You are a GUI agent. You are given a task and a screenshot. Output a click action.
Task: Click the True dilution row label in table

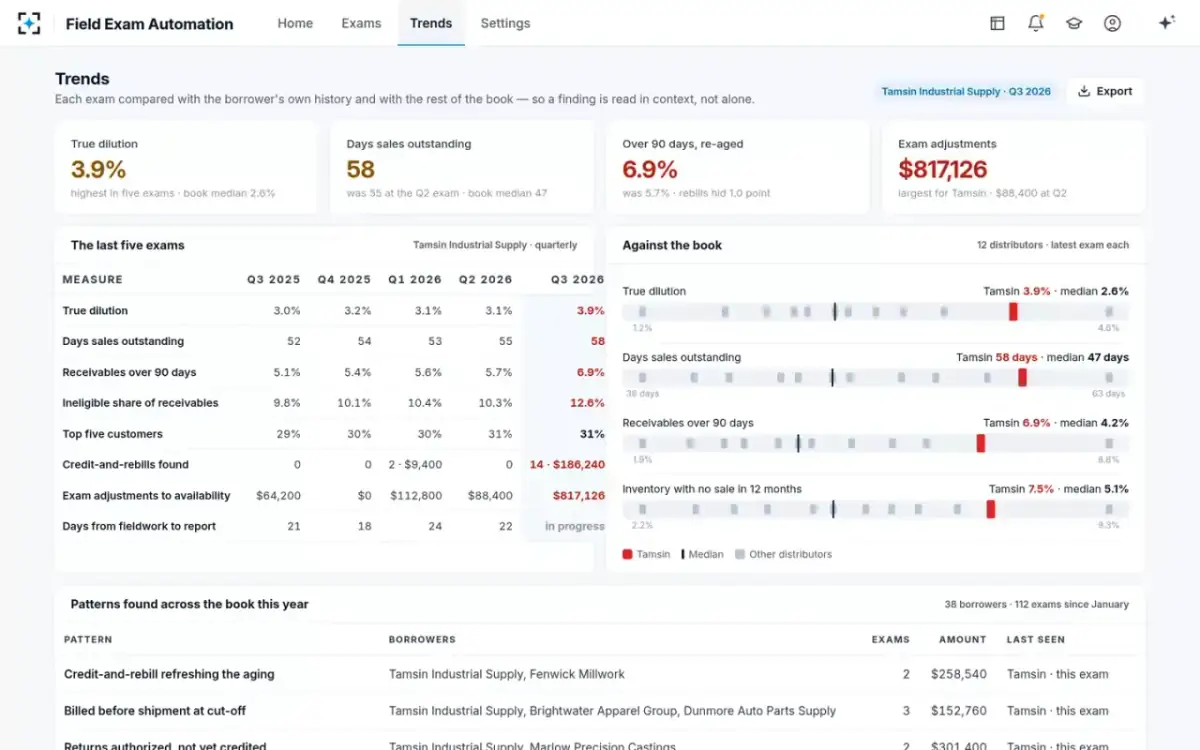tap(95, 311)
